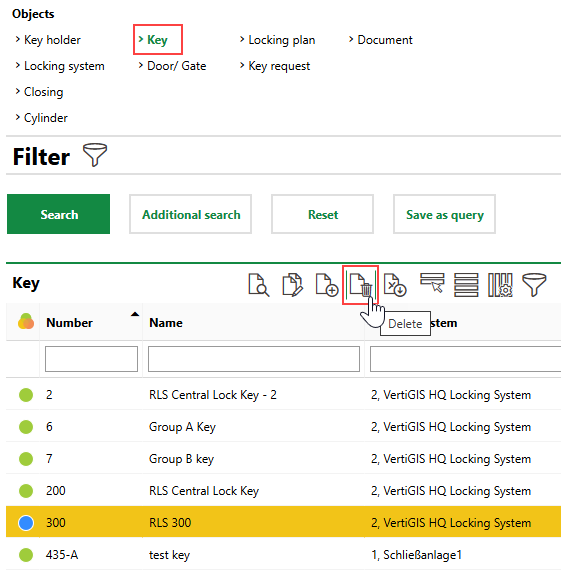Image resolution: width=561 pixels, height=575 pixels.
Task: Click the Additional search button
Action: pyautogui.click(x=191, y=214)
